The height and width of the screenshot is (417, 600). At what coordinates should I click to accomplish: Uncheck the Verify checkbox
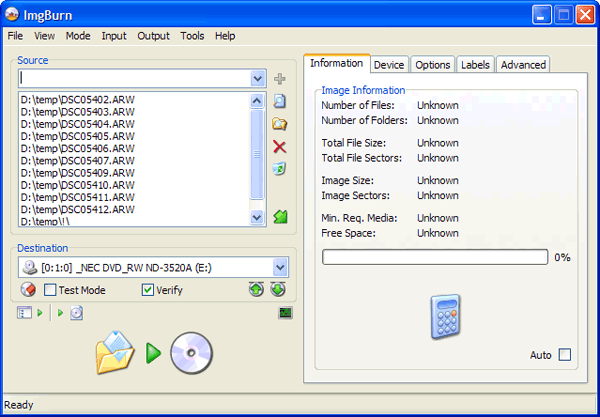148,290
